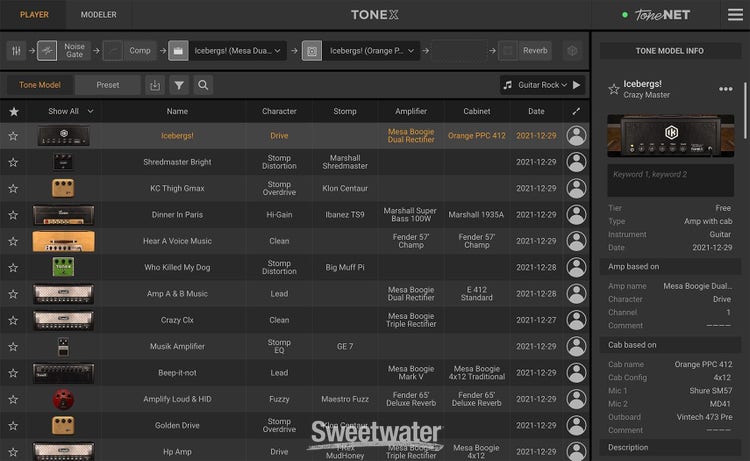
Task: Select the Beep-it-not row name
Action: click(177, 373)
